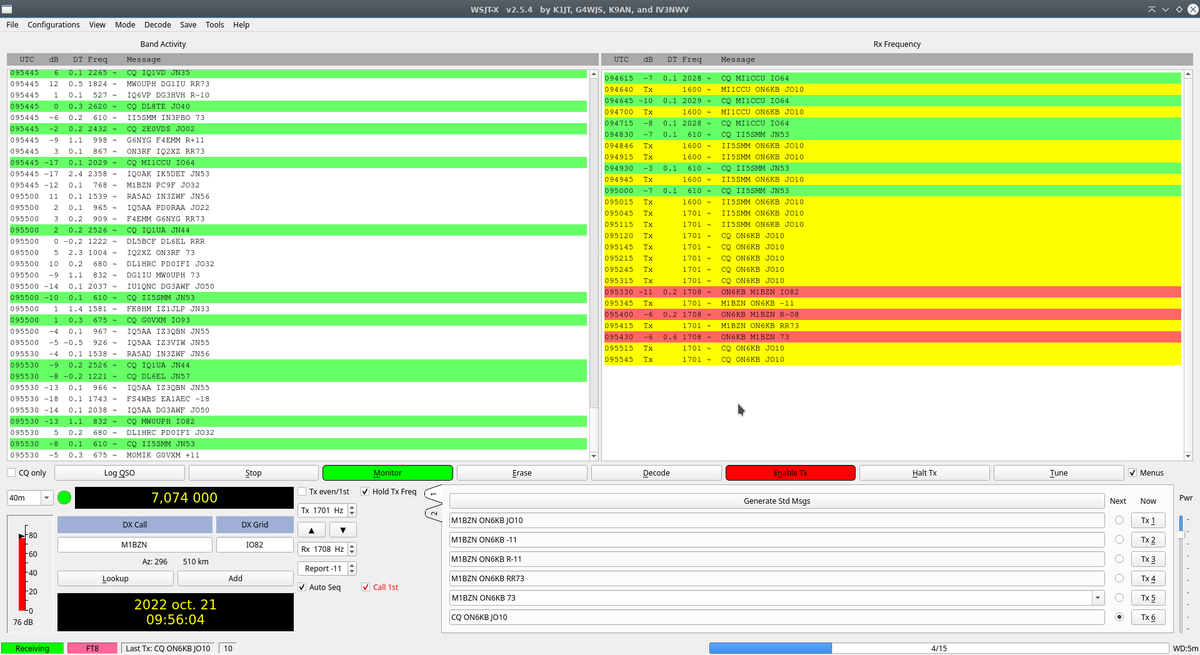Click the DX Call field containing M1BZN
The image size is (1200, 655).
[x=133, y=545]
